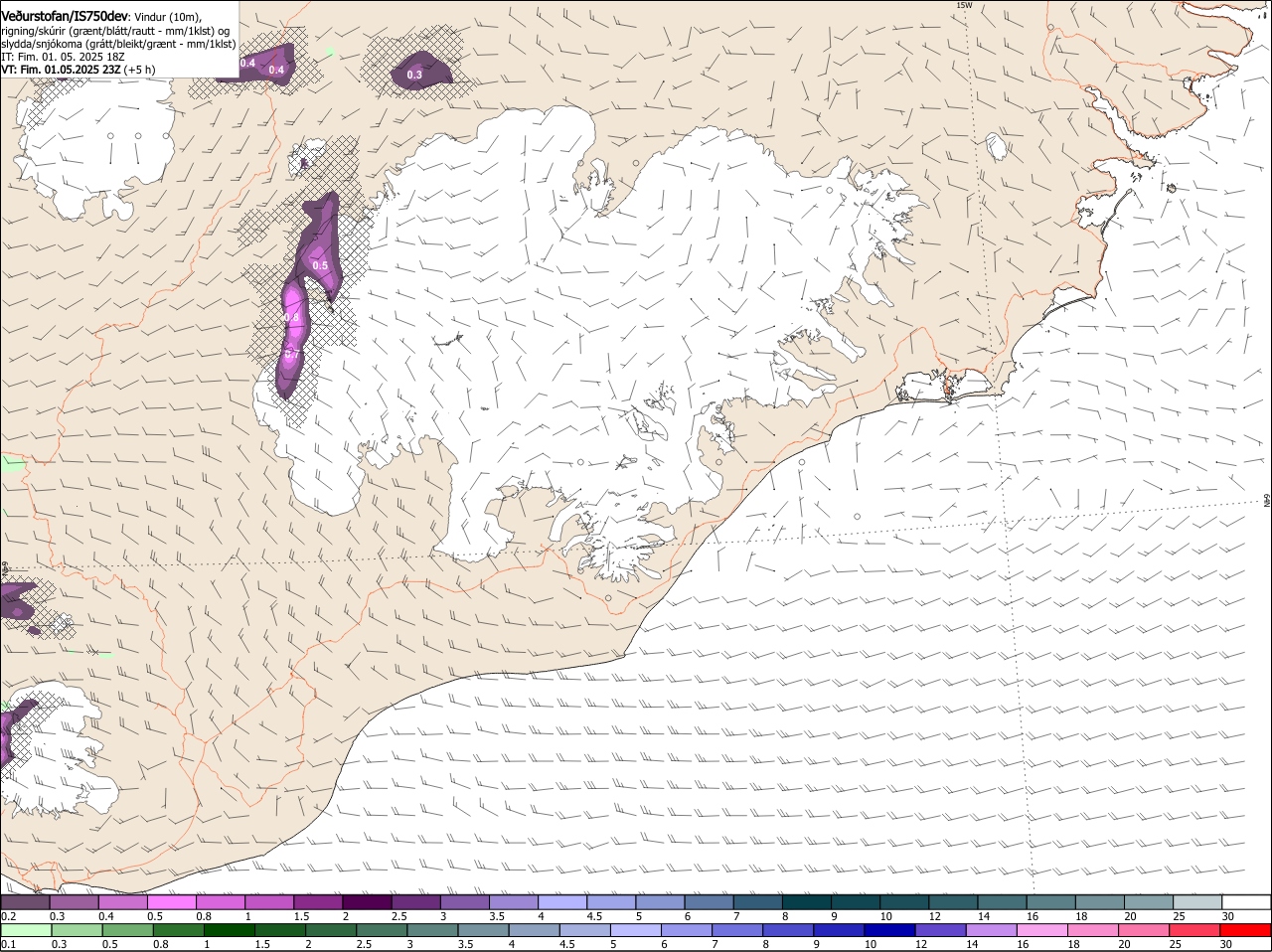Click the 0.3 label on the isolated purple blob
Screen dimensions: 1272x952
tap(414, 76)
